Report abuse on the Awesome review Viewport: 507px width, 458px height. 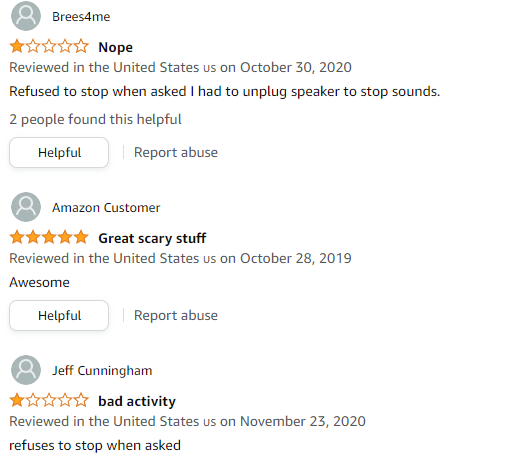176,315
